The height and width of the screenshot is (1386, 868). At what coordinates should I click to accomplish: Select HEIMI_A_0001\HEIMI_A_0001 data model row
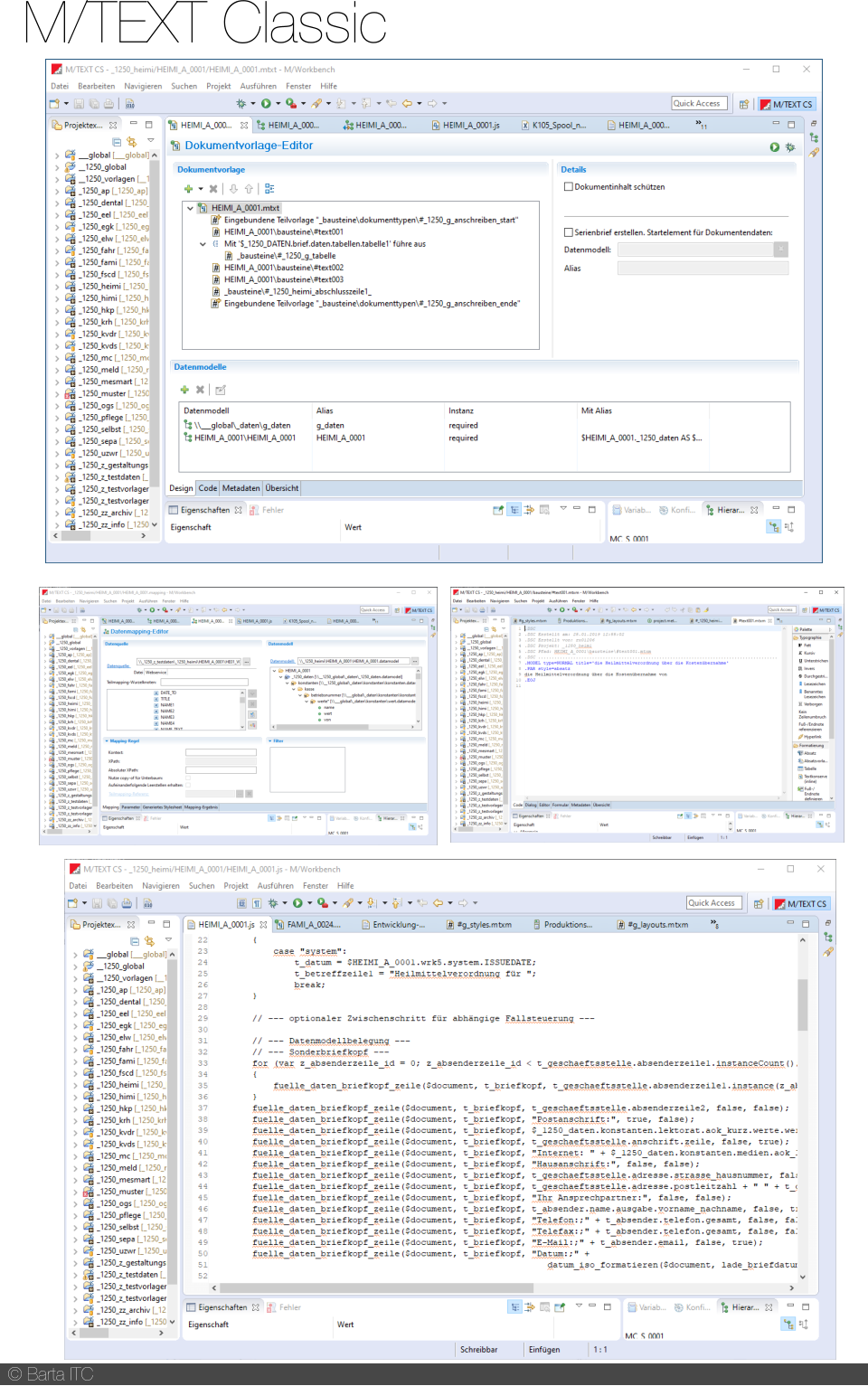[486, 438]
